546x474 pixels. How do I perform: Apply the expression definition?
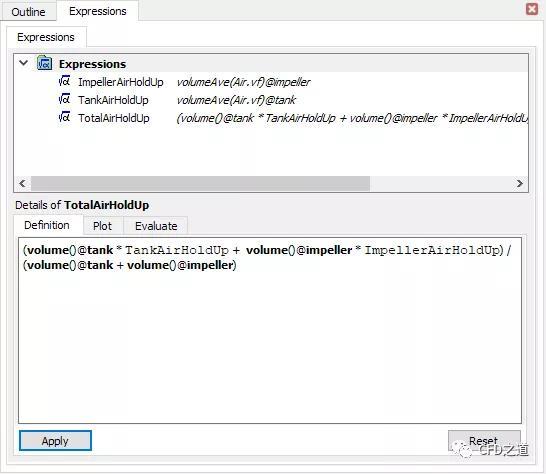(55, 441)
